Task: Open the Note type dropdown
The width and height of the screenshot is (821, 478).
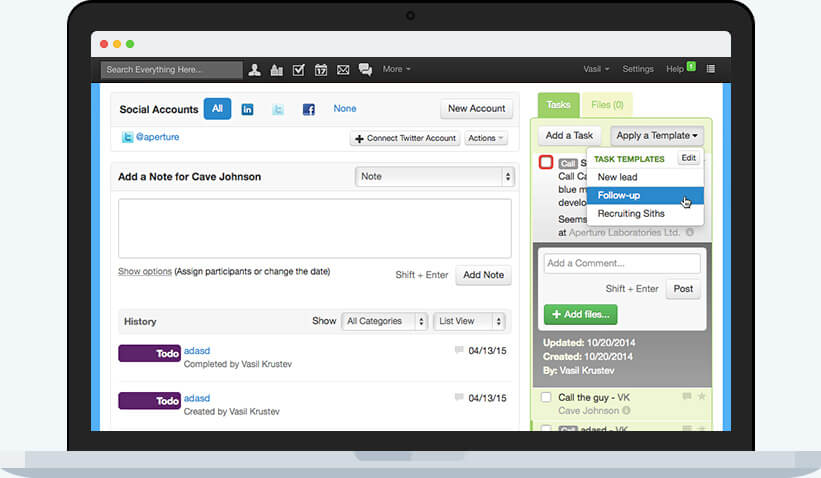Action: (x=434, y=177)
